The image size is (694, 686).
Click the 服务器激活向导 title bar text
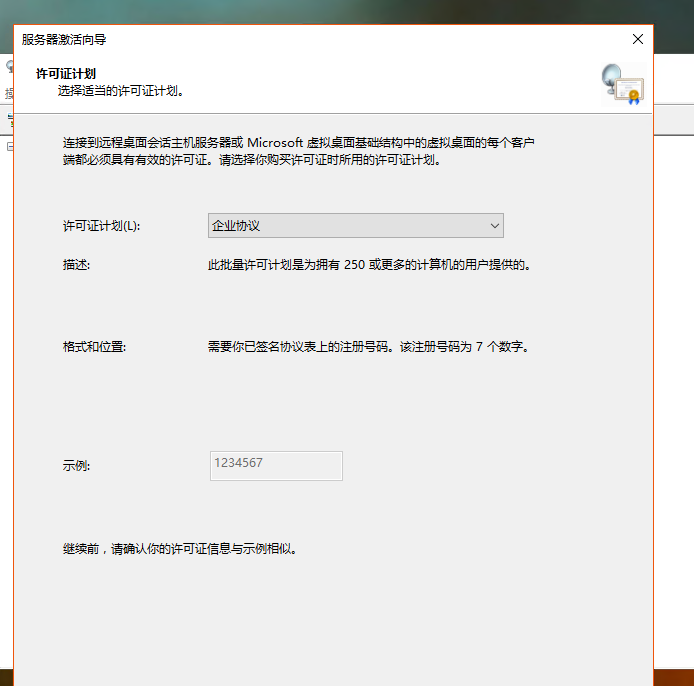click(64, 39)
